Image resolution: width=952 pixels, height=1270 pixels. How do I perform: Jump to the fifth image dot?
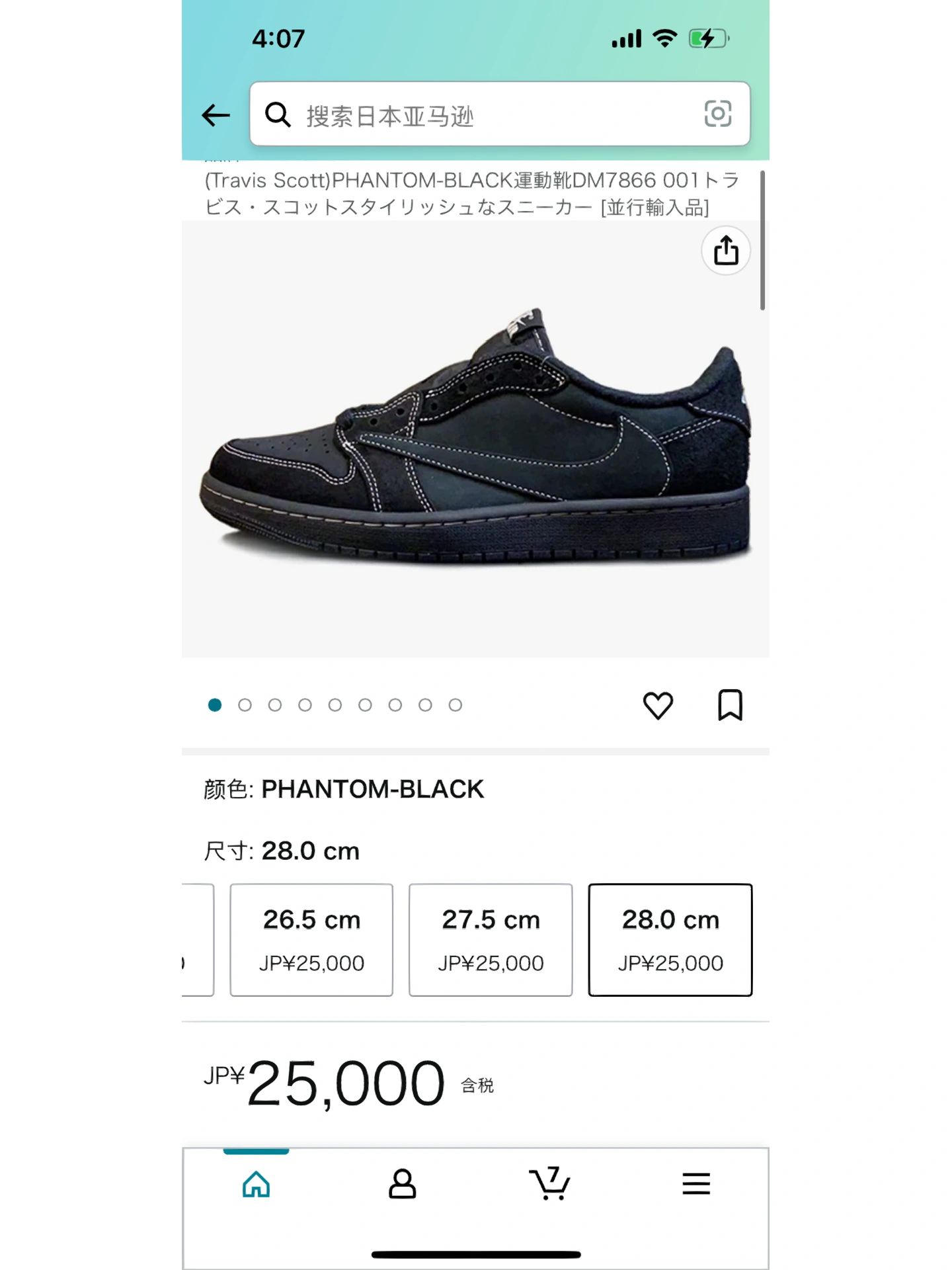click(x=335, y=705)
